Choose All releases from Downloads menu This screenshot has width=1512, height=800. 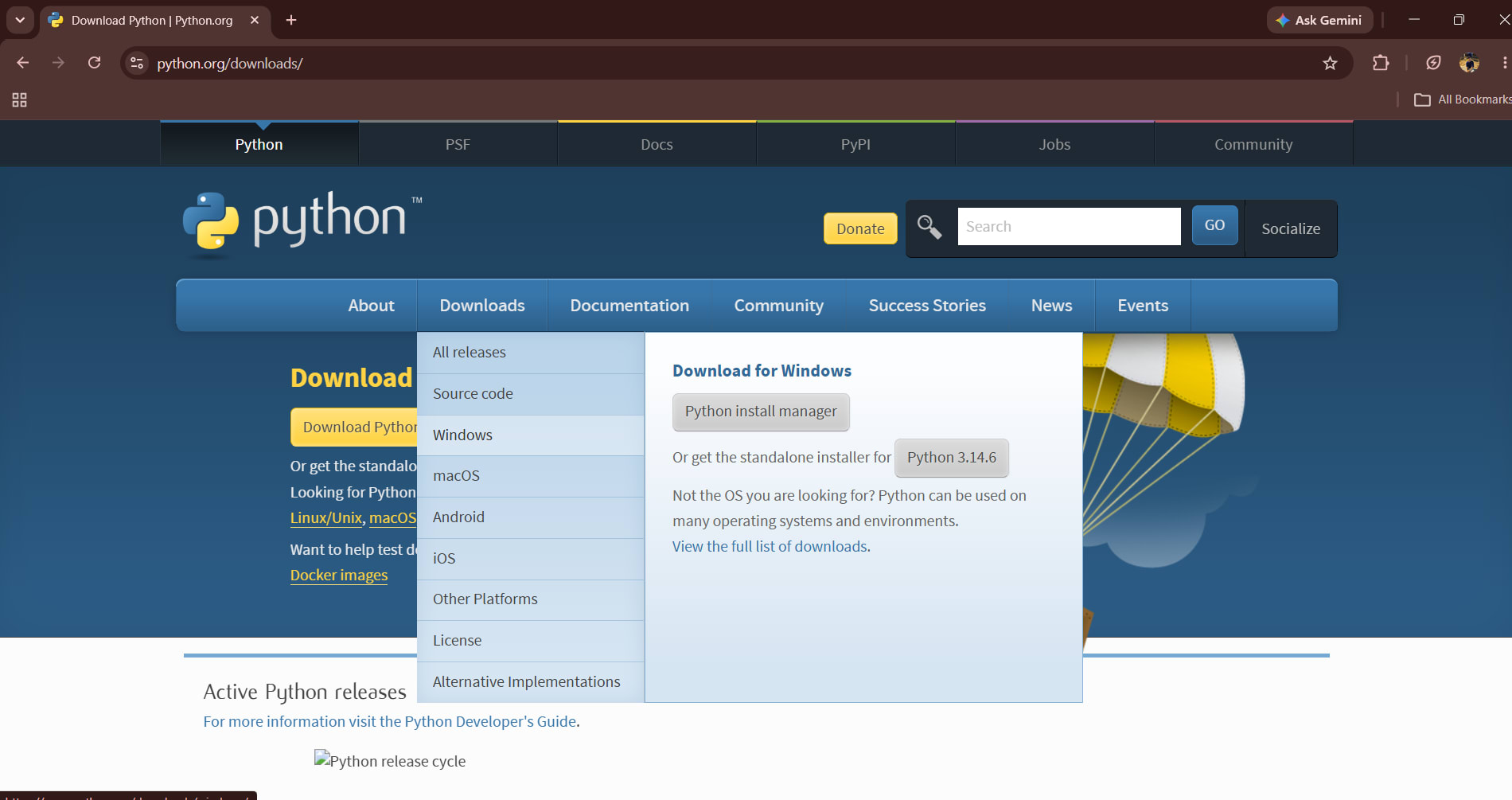531,353
